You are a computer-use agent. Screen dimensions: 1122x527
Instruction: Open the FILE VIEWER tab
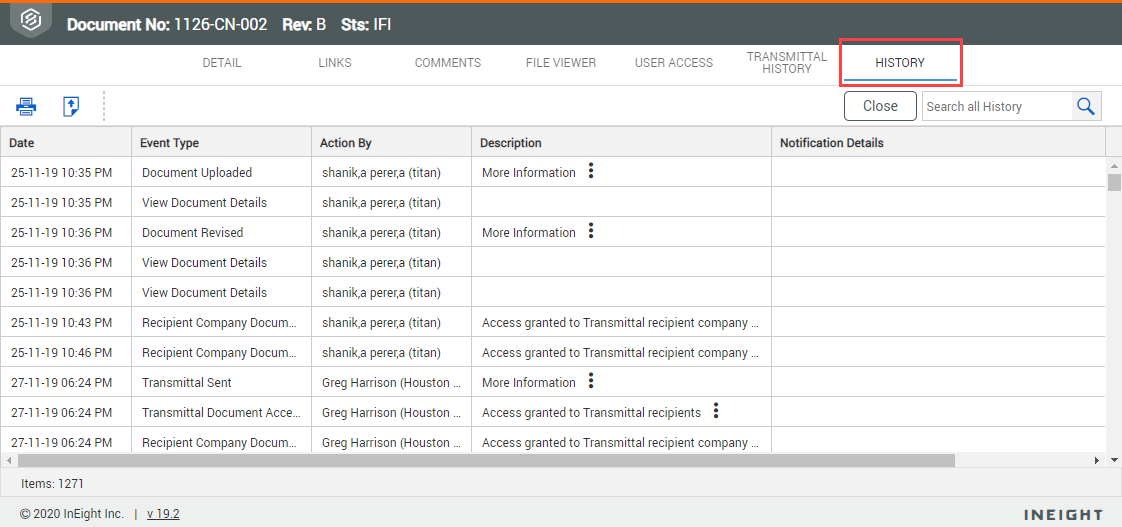tap(561, 63)
